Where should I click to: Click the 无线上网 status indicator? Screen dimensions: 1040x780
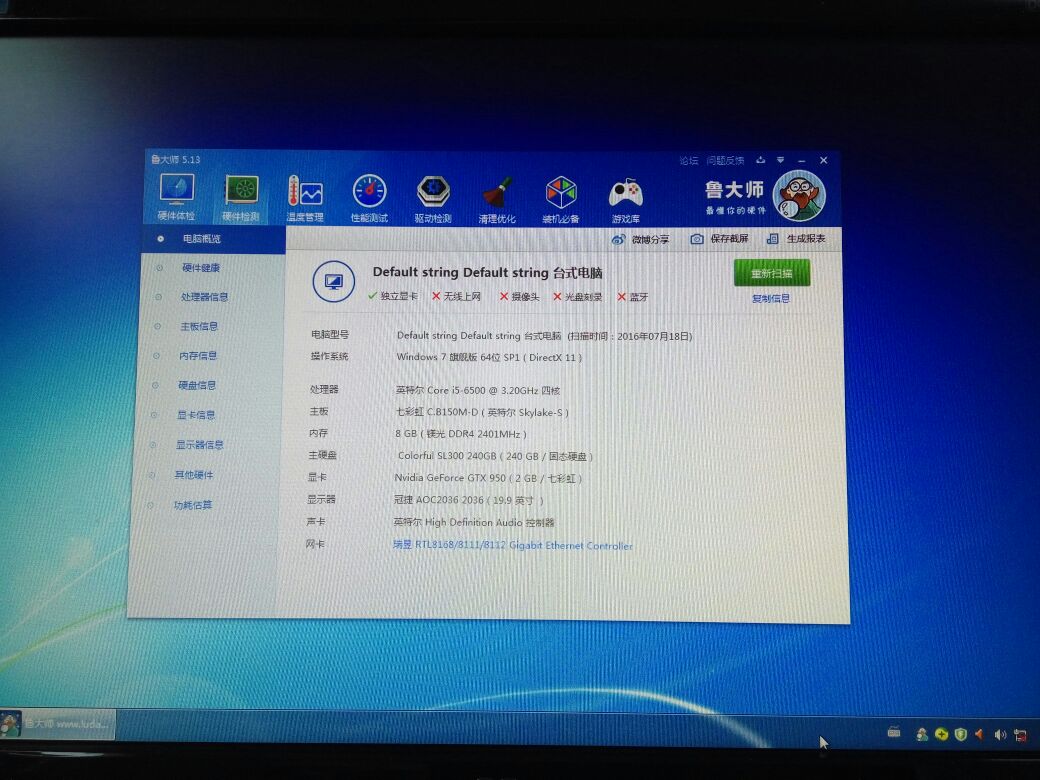456,296
